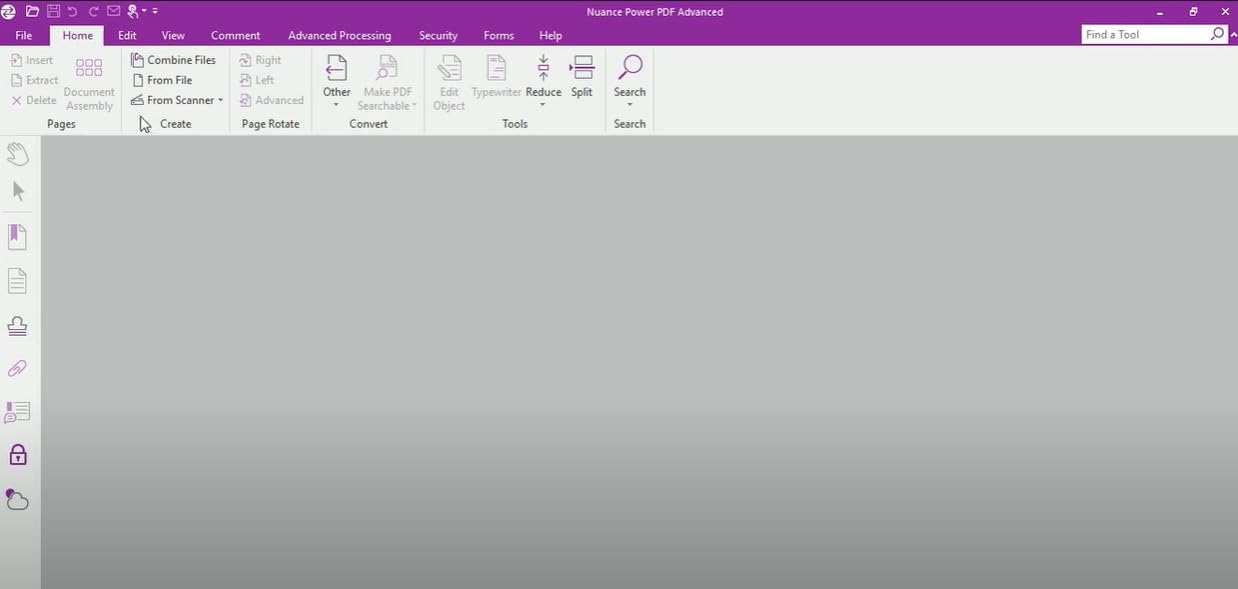Open the Customize Quick Access Toolbar dropdown
The width and height of the screenshot is (1238, 589).
click(155, 11)
